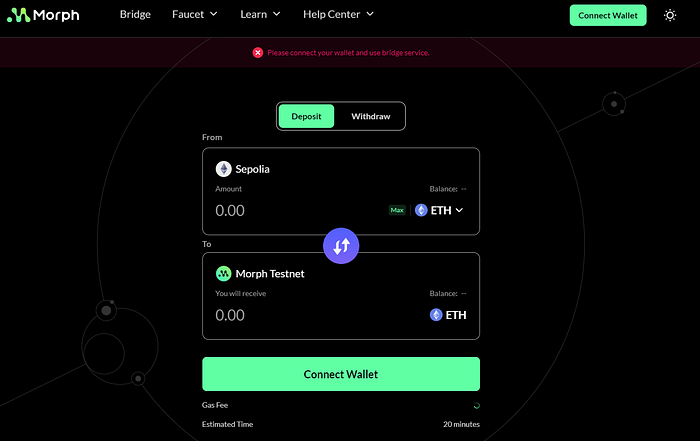Click the Sepolia Ethereum network icon
This screenshot has width=700, height=441.
(224, 169)
